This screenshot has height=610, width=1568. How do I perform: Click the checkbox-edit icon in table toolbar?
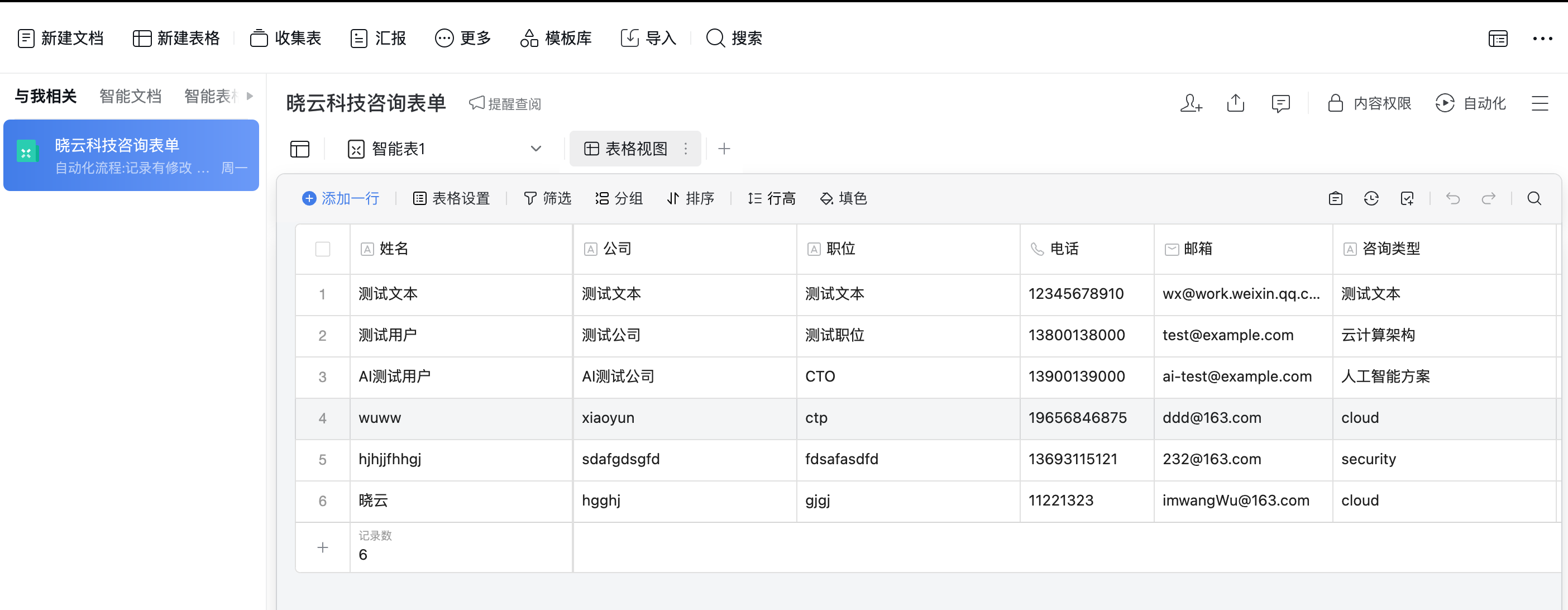pos(1407,198)
